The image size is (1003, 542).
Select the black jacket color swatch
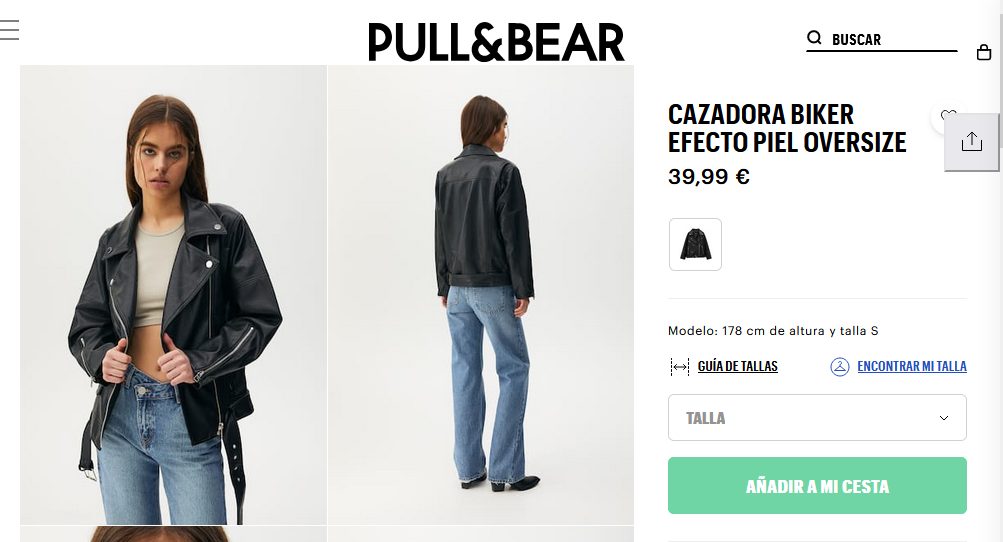[x=695, y=244]
